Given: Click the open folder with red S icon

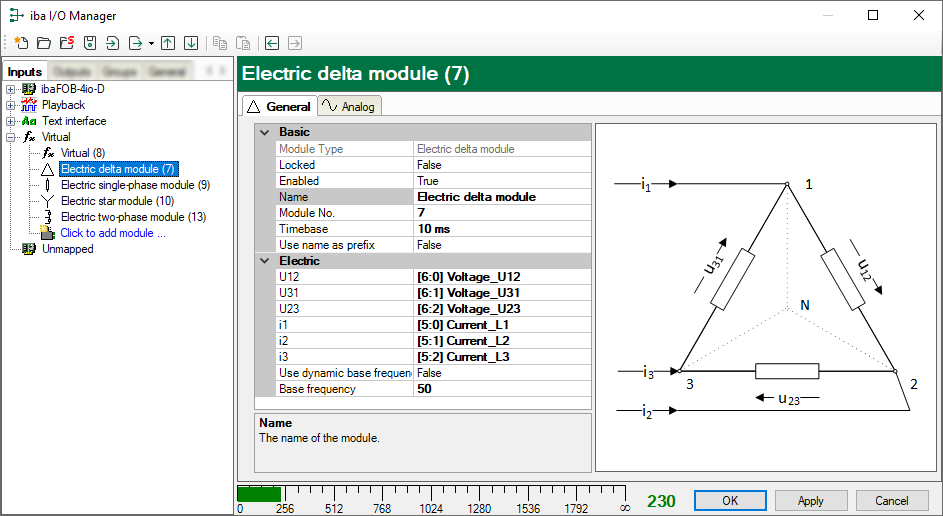Looking at the screenshot, I should pos(66,43).
